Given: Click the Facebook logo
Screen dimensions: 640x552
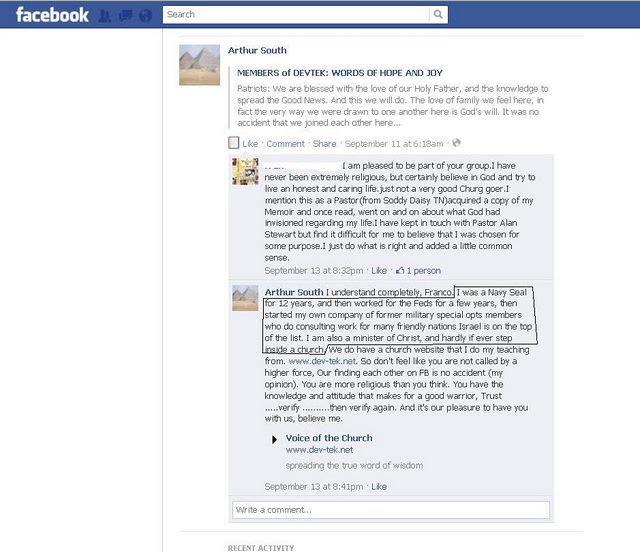Looking at the screenshot, I should point(52,15).
